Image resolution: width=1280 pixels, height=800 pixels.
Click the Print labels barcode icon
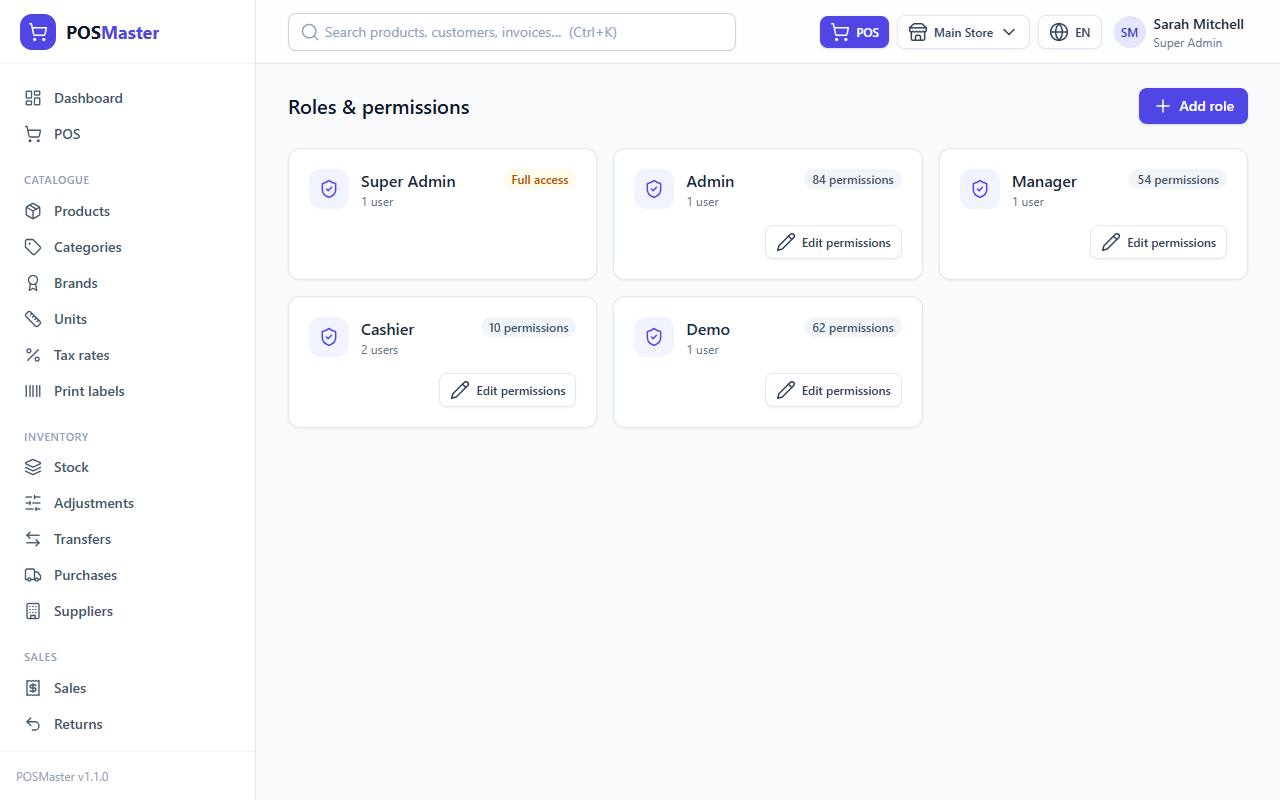coord(33,391)
